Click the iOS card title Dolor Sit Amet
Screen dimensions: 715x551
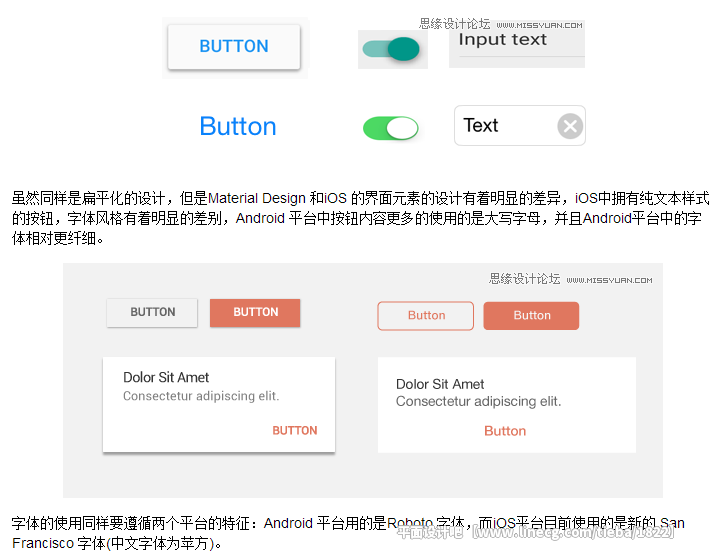440,384
